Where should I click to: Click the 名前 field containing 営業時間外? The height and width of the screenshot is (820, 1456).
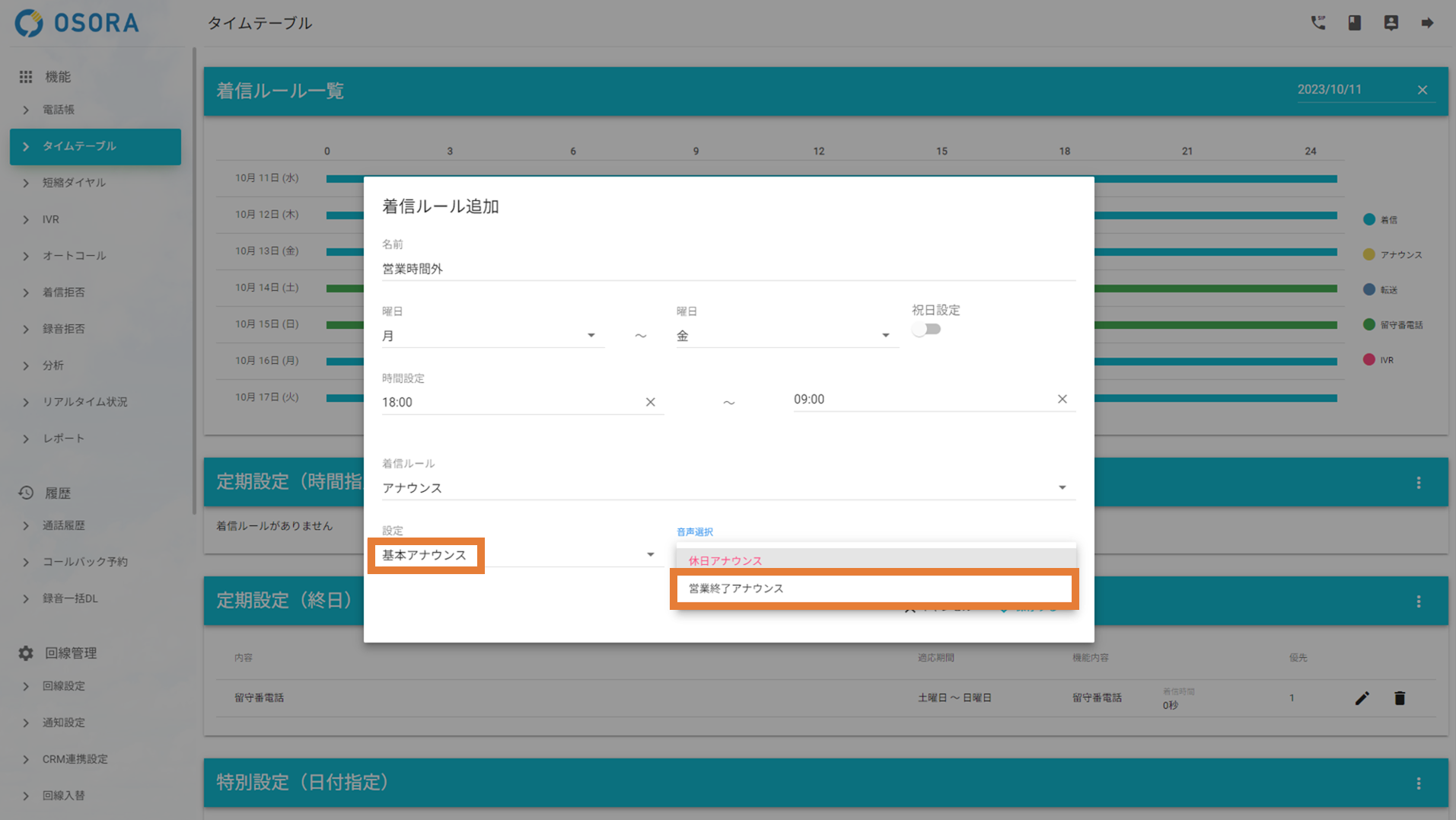(x=728, y=269)
